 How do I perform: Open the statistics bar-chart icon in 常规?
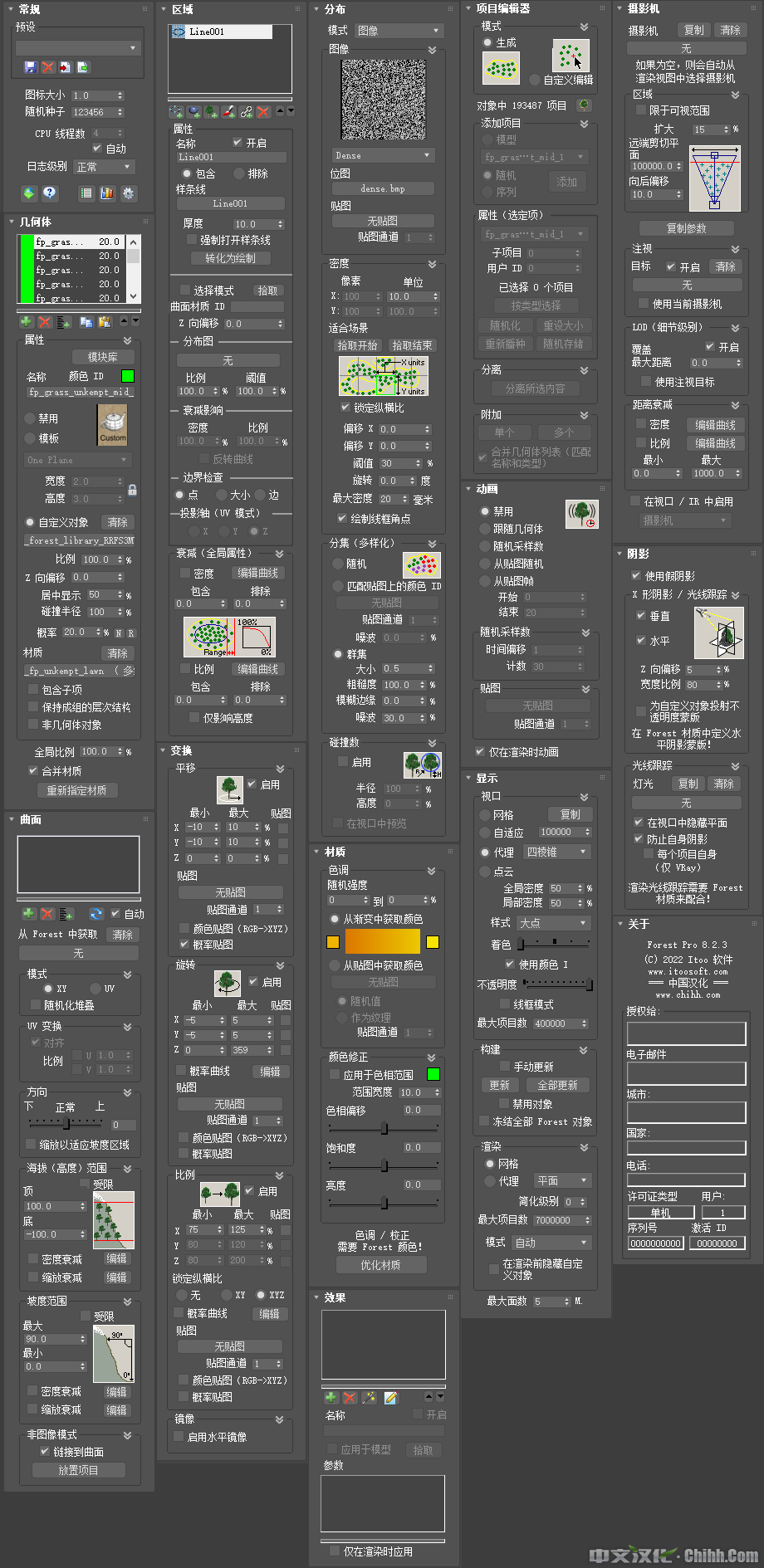pyautogui.click(x=107, y=193)
